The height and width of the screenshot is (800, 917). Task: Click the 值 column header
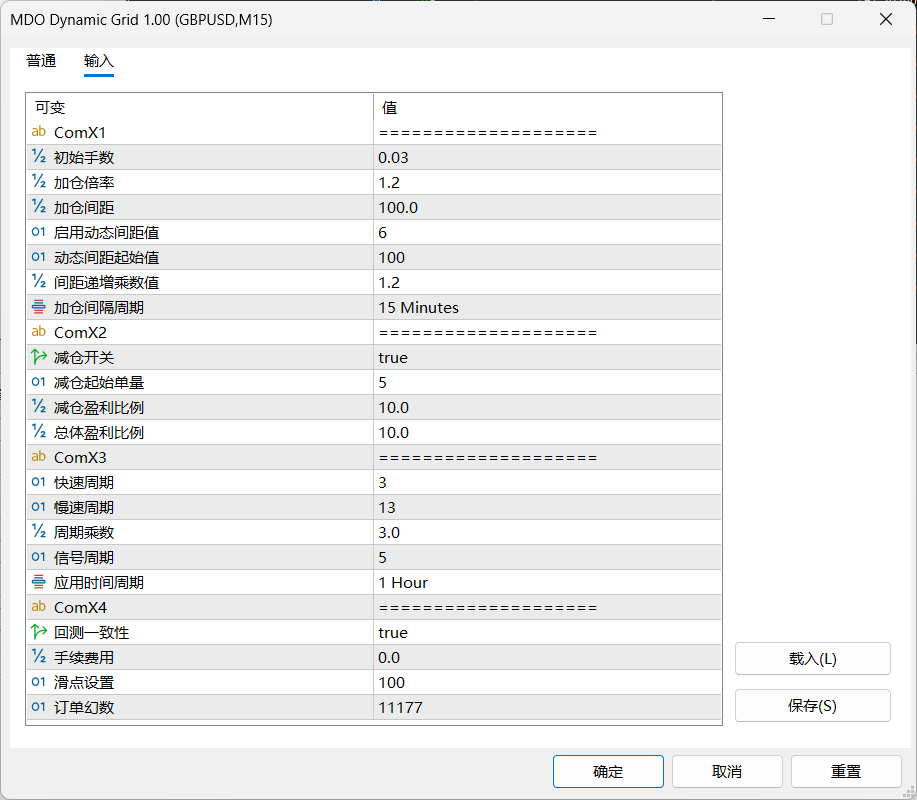[547, 107]
